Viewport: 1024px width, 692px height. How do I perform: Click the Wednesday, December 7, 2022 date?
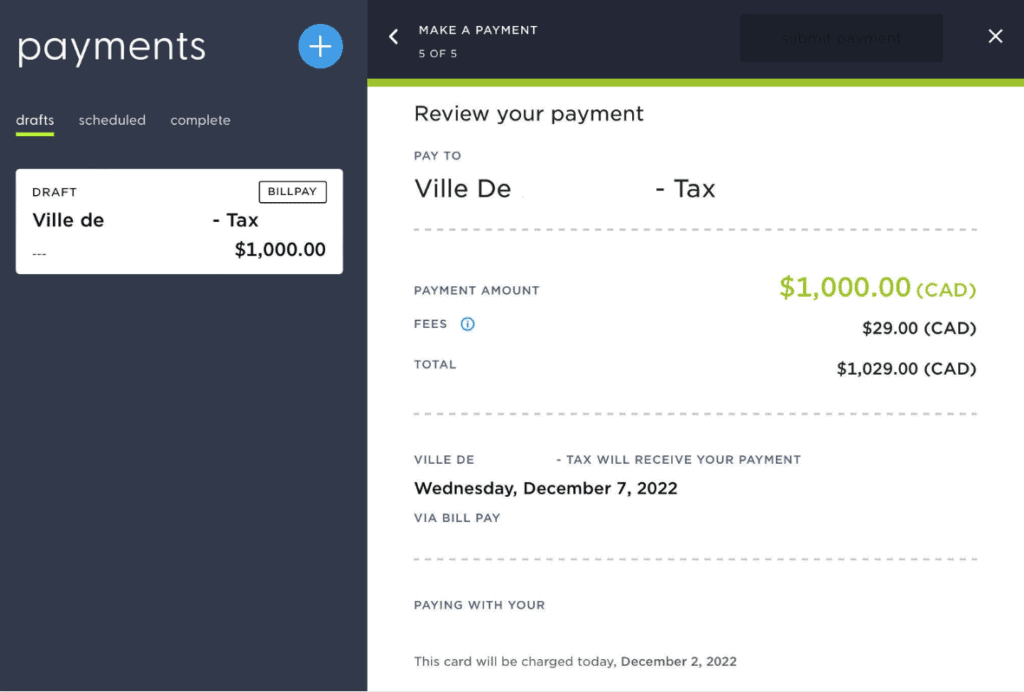546,489
